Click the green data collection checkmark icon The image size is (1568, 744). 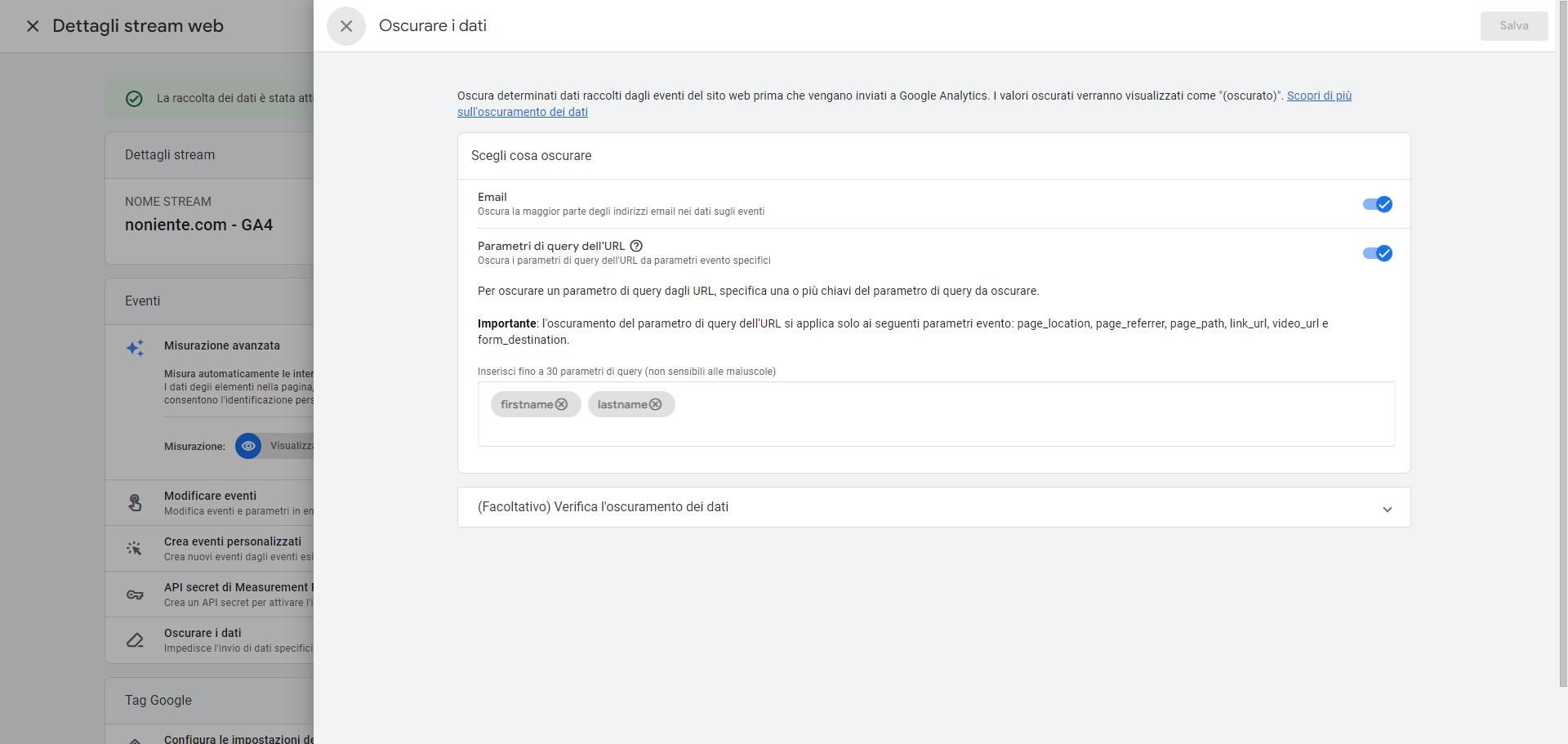[133, 98]
